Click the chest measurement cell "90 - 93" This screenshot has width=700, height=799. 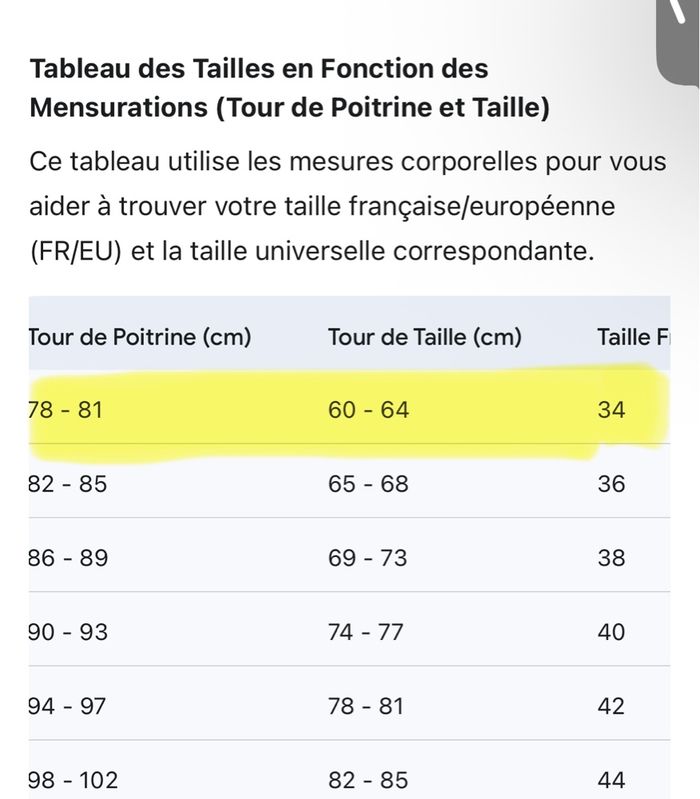pos(68,632)
